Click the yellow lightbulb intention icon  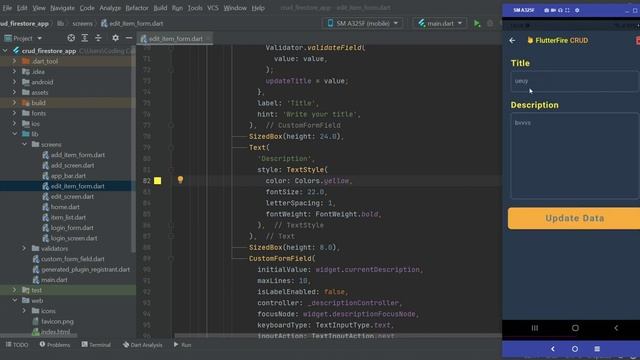pos(180,180)
